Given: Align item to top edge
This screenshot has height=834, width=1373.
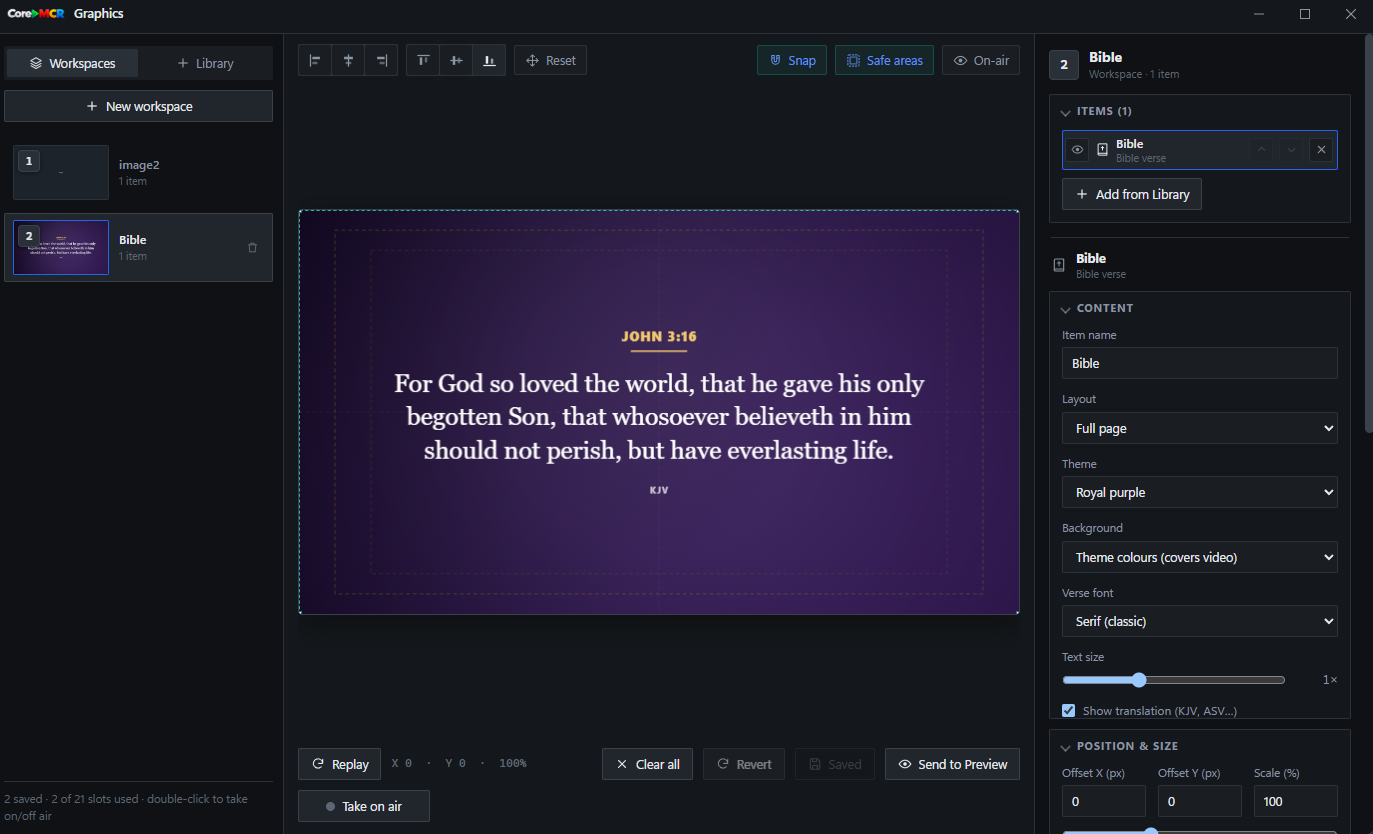Looking at the screenshot, I should 423,61.
